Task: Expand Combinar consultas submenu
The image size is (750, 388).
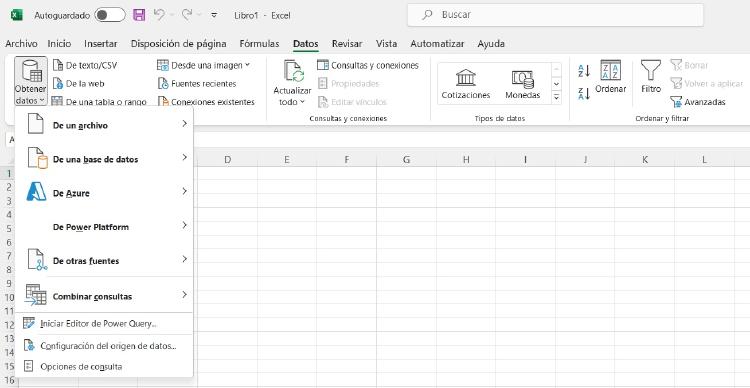Action: [x=104, y=296]
